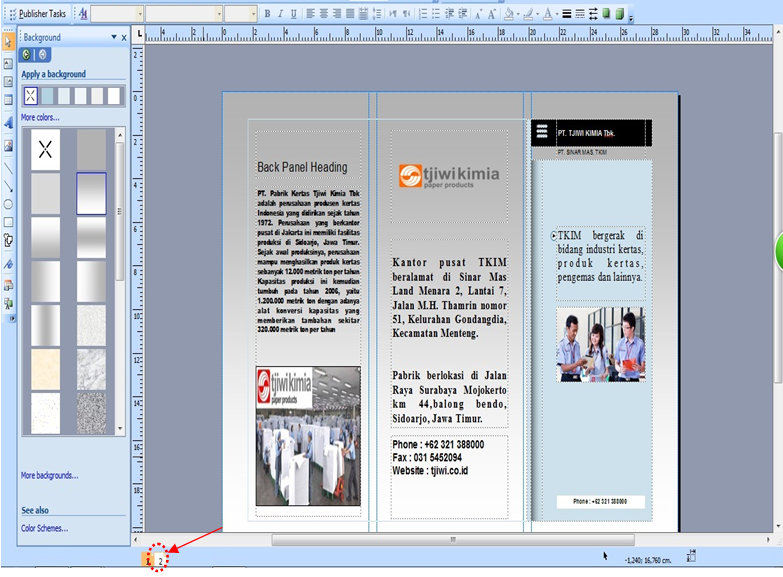783x577 pixels.
Task: Align text left
Action: click(311, 14)
